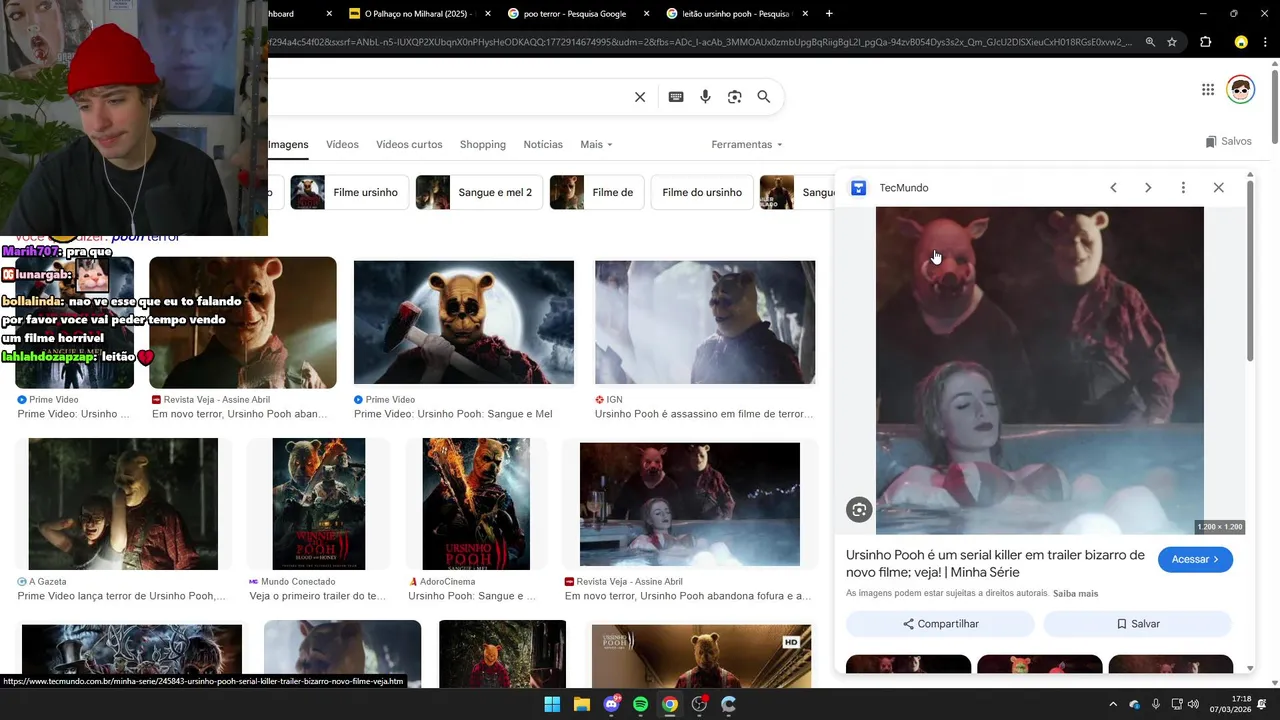The height and width of the screenshot is (720, 1280).
Task: Clear the search box with X icon
Action: point(640,97)
